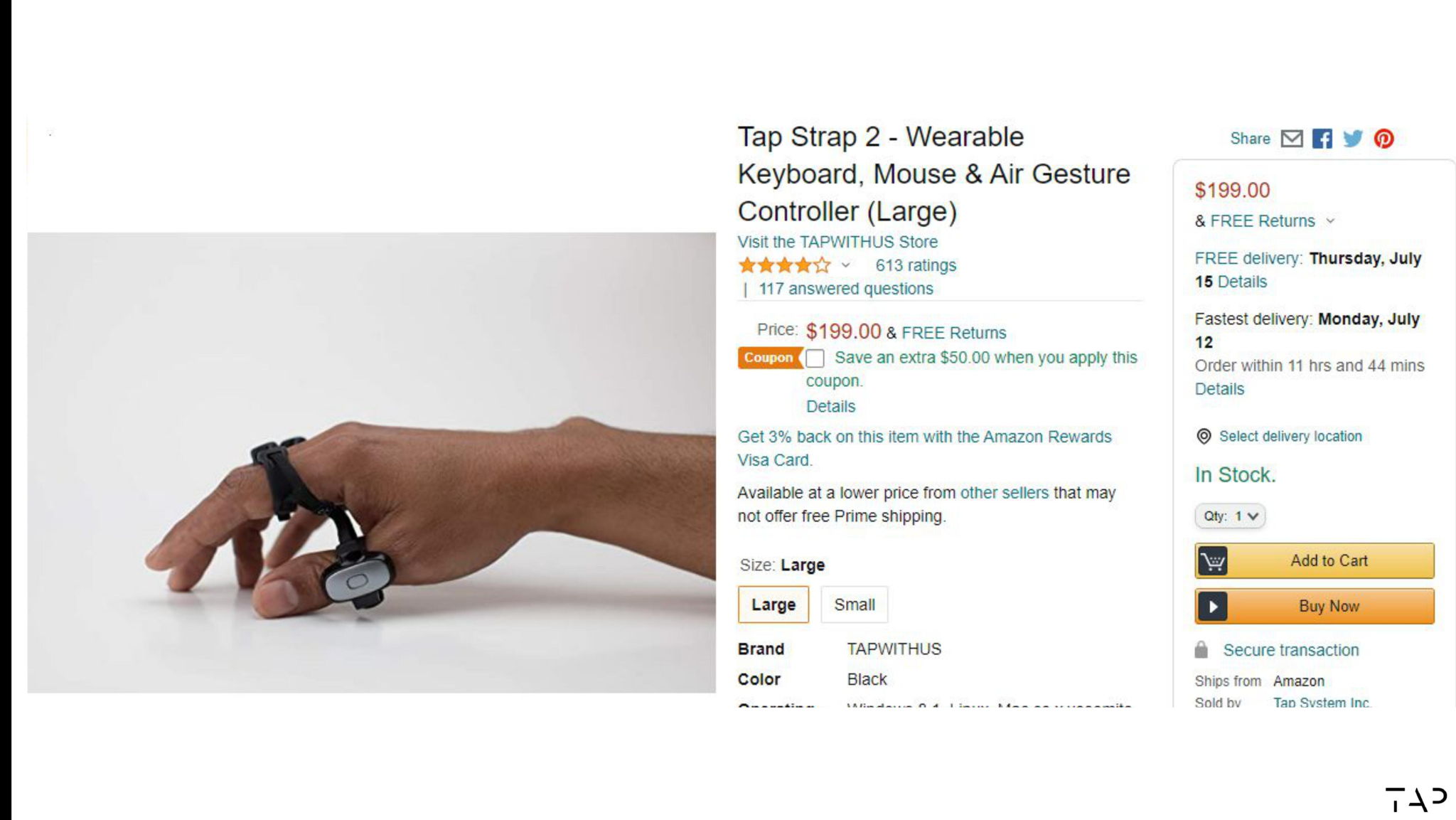
Task: Expand the FREE Returns chevron in the buy box
Action: pos(1330,221)
